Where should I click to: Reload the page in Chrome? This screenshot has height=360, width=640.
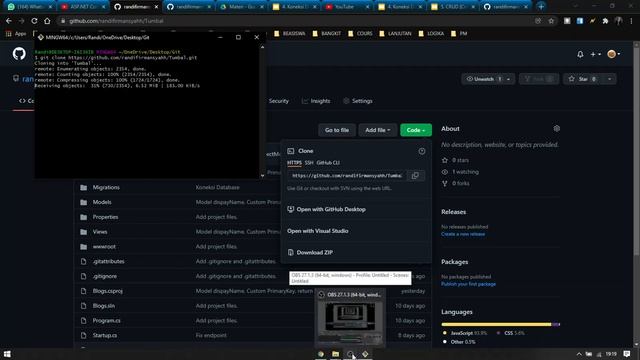click(34, 21)
